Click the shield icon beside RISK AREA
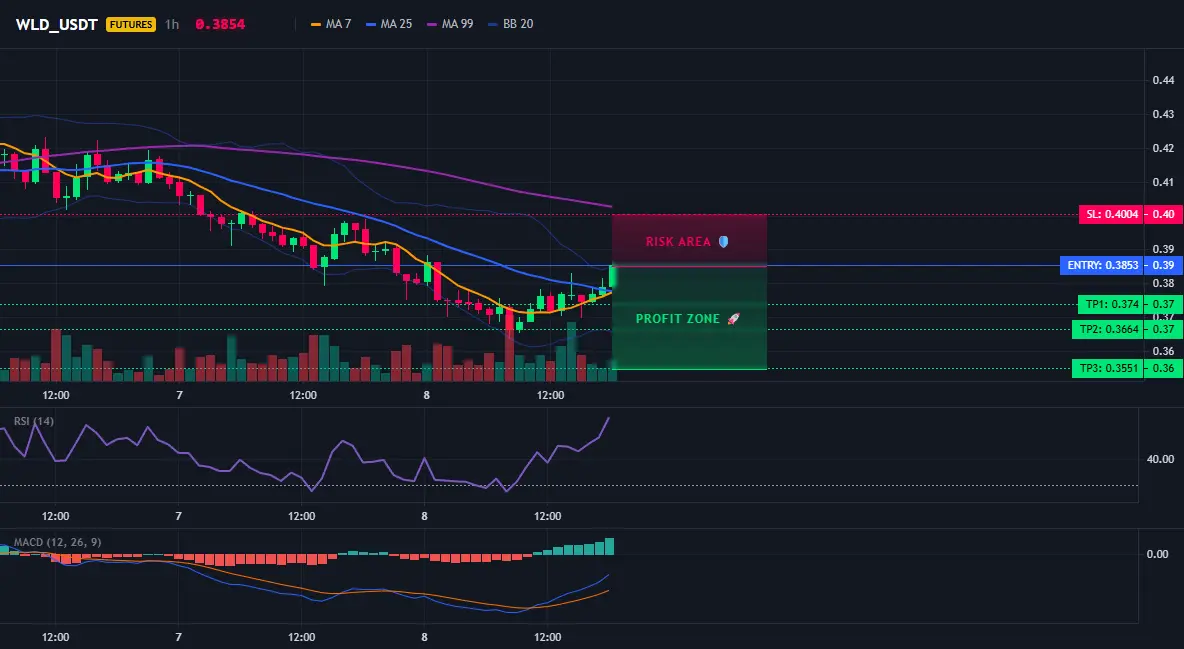Image resolution: width=1184 pixels, height=649 pixels. [723, 242]
